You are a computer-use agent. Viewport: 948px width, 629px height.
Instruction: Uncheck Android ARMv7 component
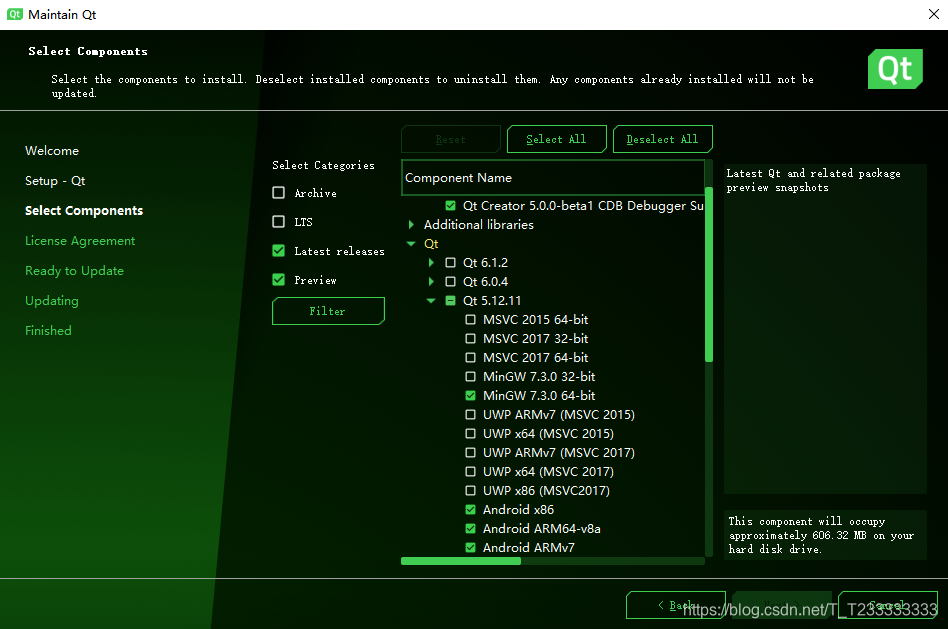click(470, 547)
